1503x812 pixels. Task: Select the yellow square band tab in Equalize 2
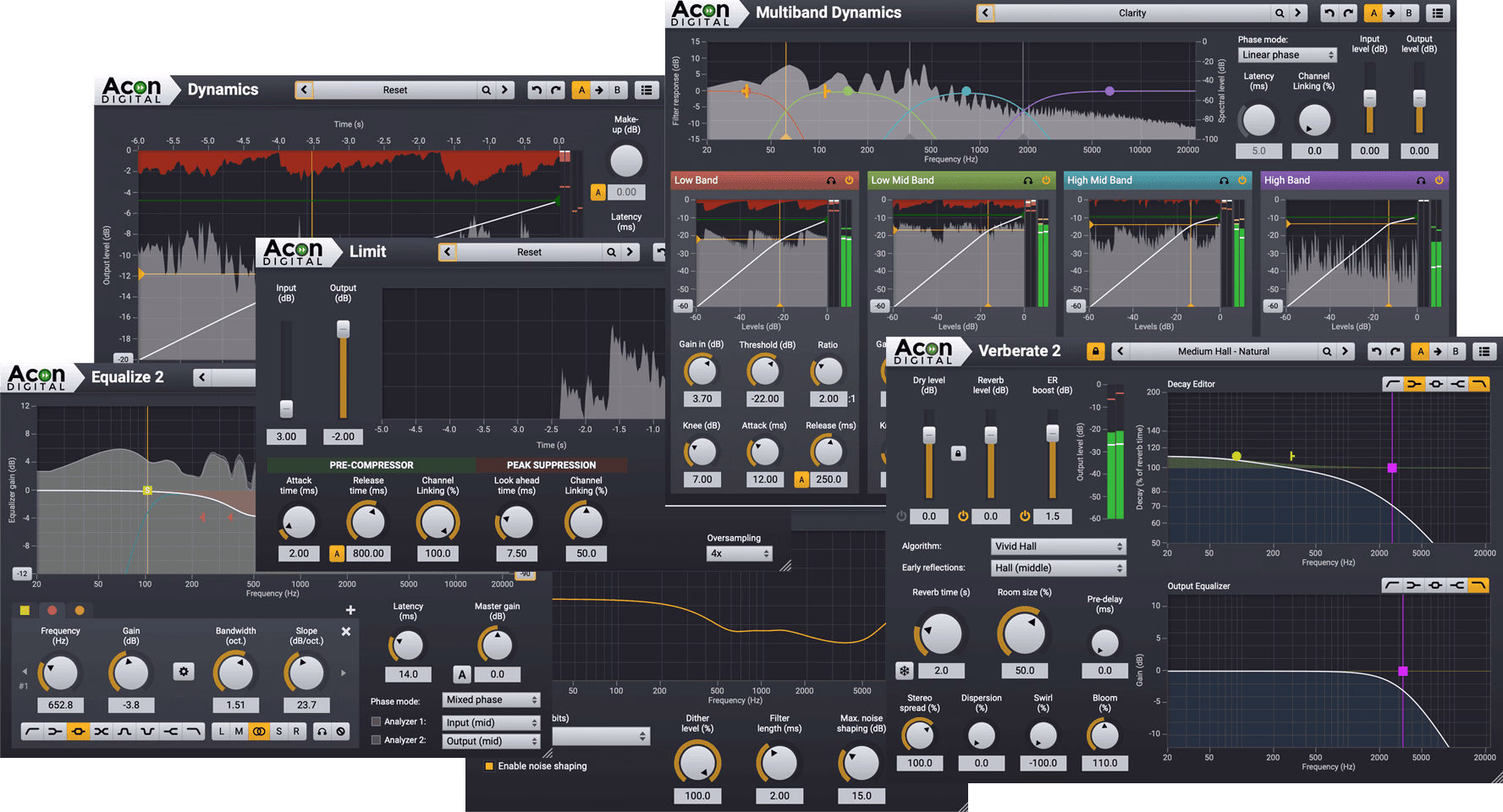pyautogui.click(x=25, y=610)
